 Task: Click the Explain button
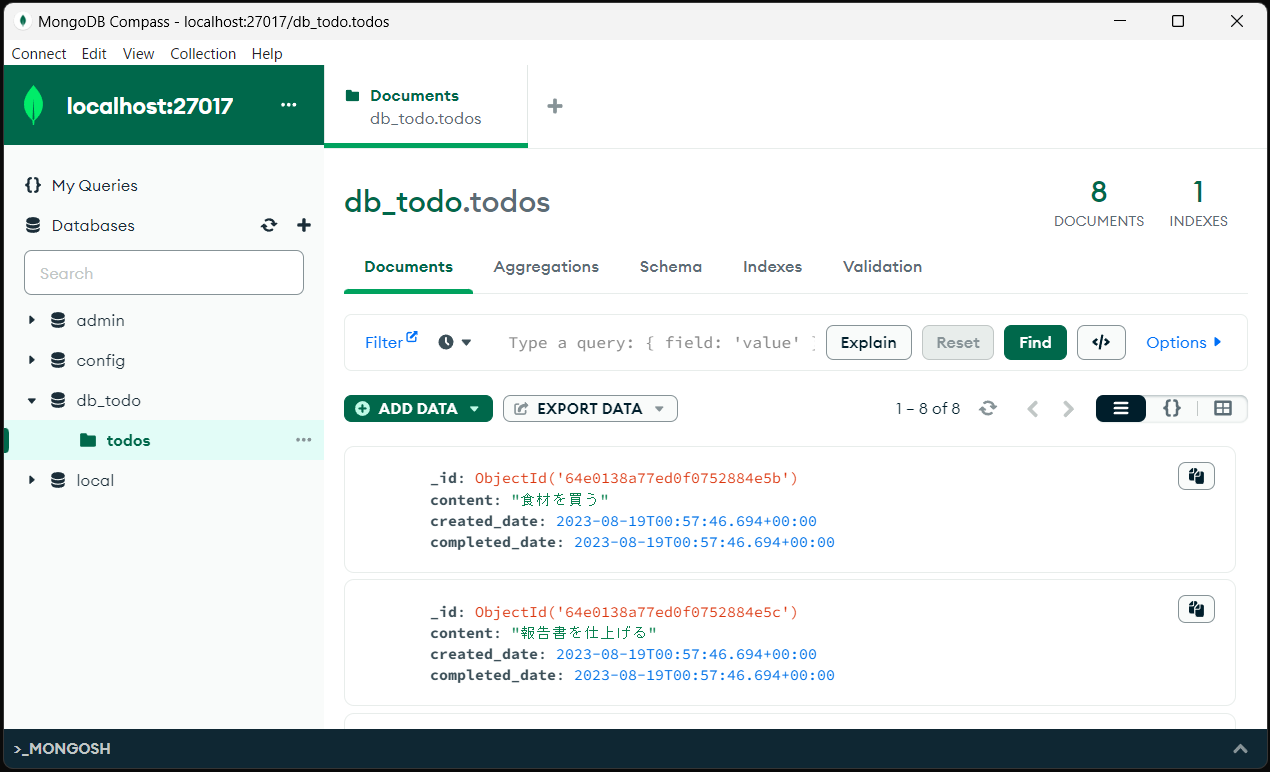point(868,342)
